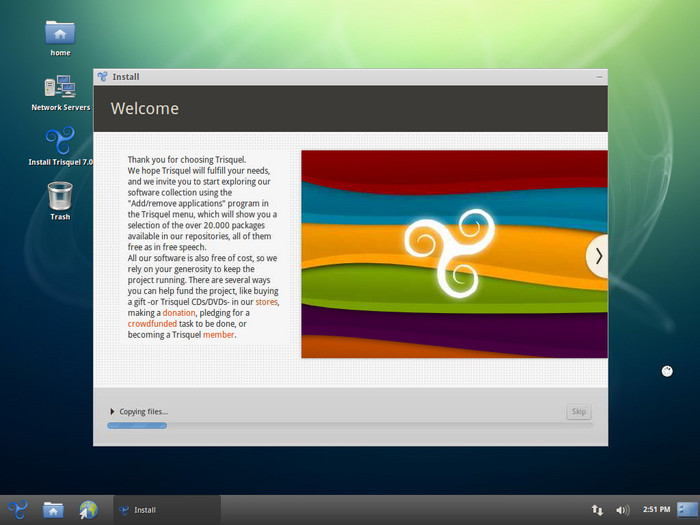This screenshot has width=700, height=525.
Task: Click the "Thank you for choosing Trisquel." text
Action: click(x=187, y=160)
